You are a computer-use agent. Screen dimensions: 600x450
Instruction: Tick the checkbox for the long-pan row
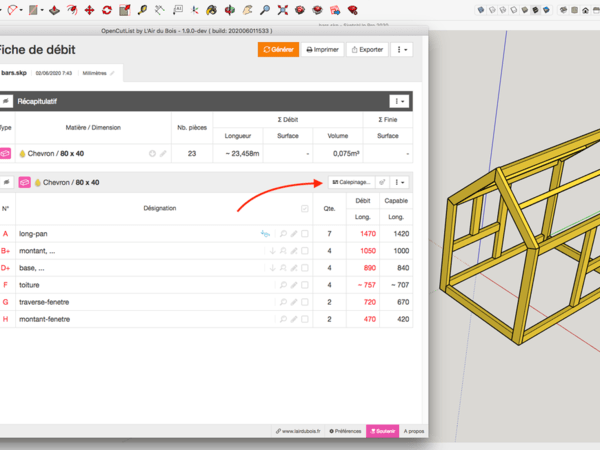click(305, 234)
